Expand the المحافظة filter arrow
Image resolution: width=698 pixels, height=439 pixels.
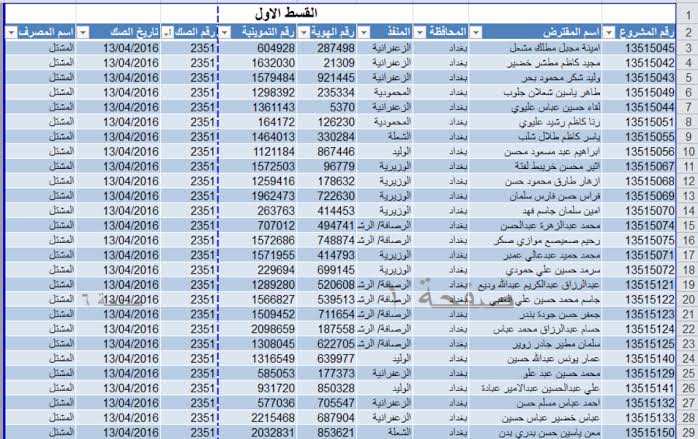coord(422,33)
